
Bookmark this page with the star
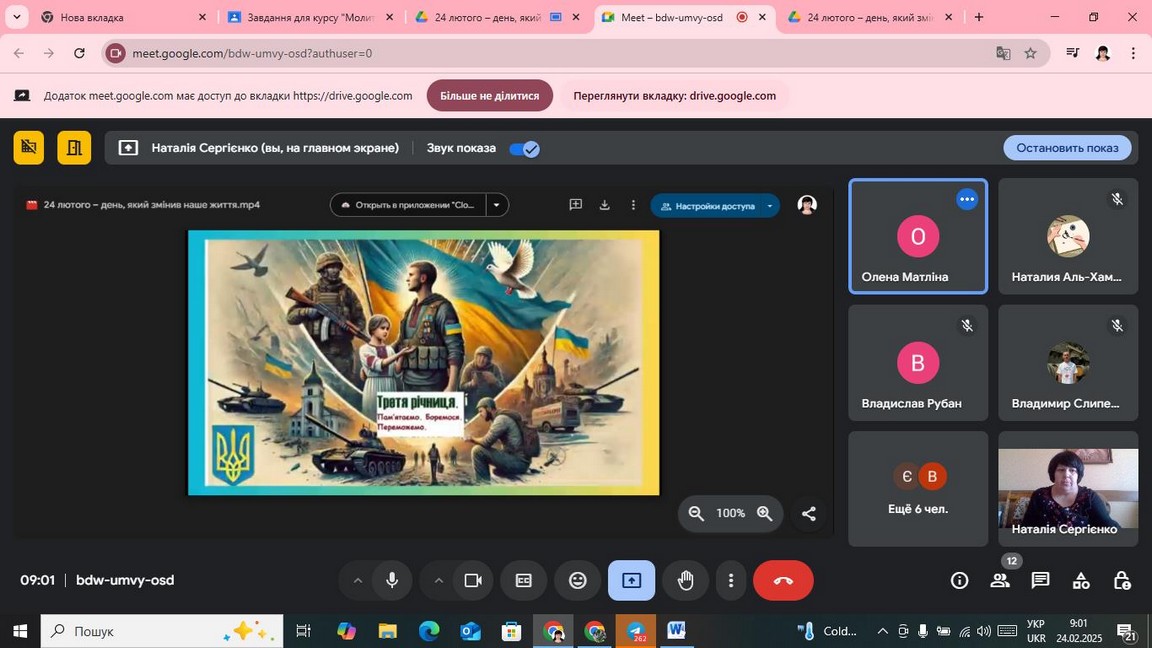click(x=1031, y=53)
